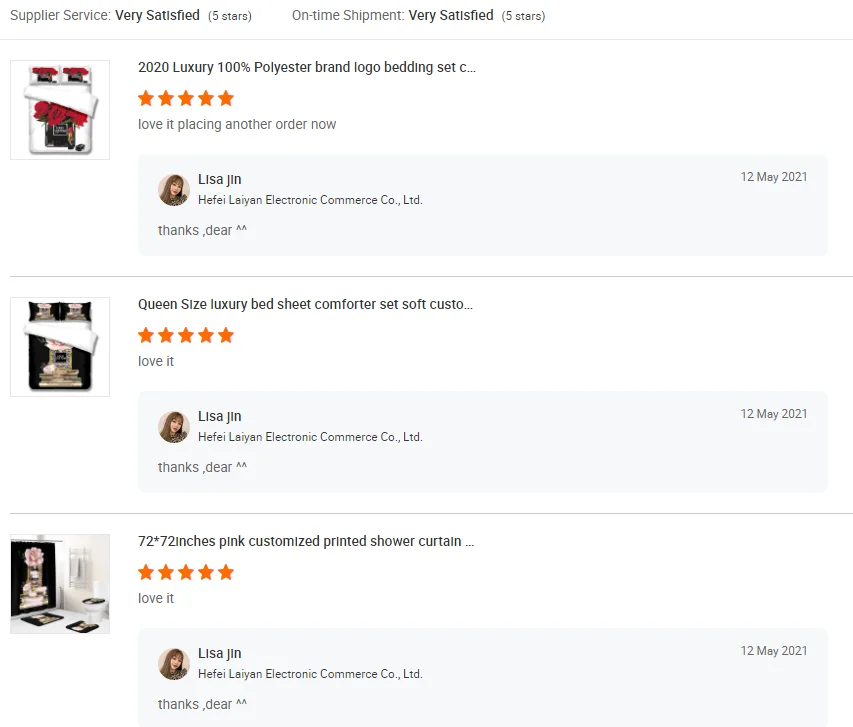Click Lisa Jin's avatar under the Queen Size comforter review
This screenshot has width=853, height=727.
point(174,427)
